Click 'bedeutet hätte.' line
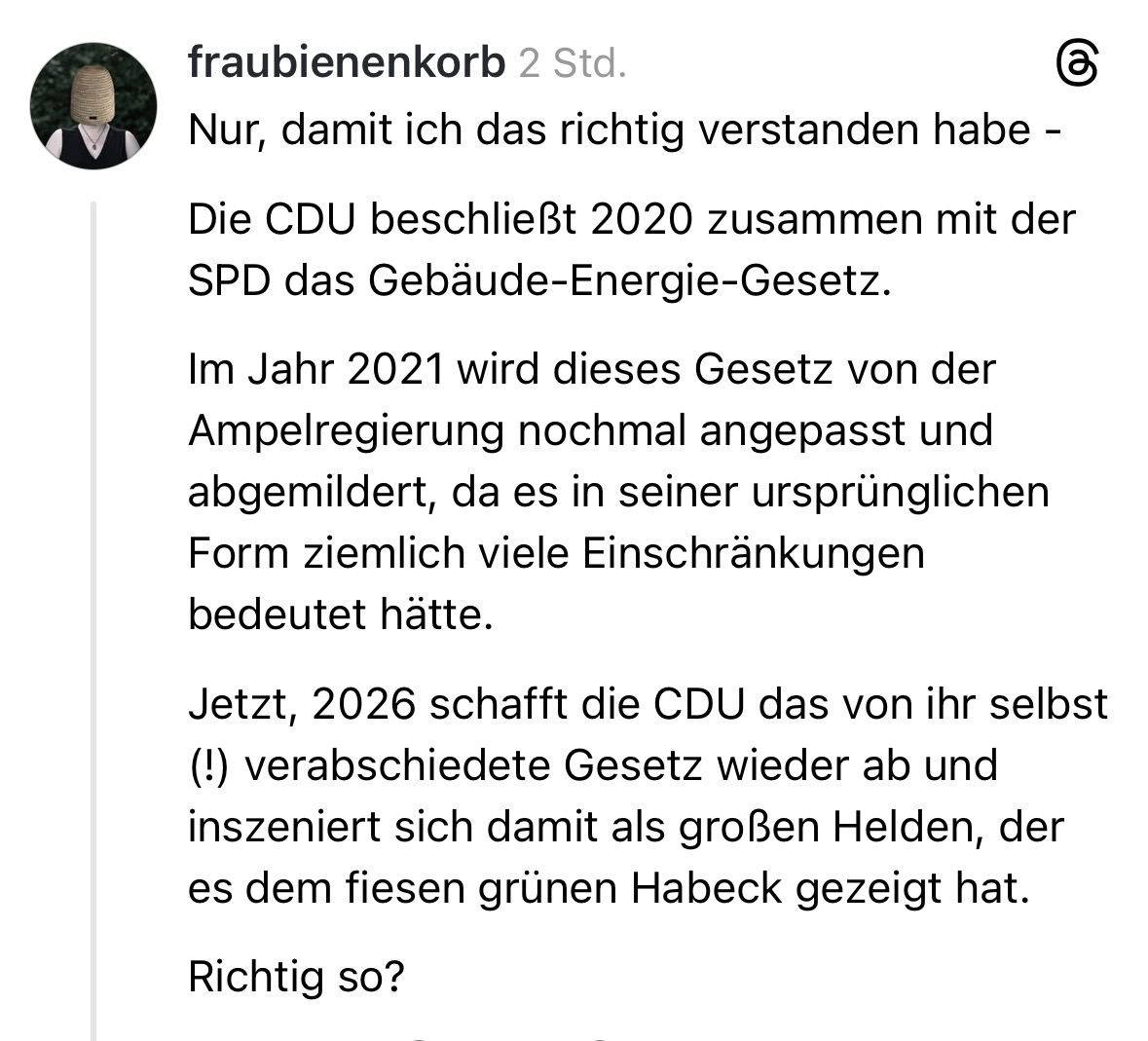Image resolution: width=1148 pixels, height=1041 pixels. point(341,614)
